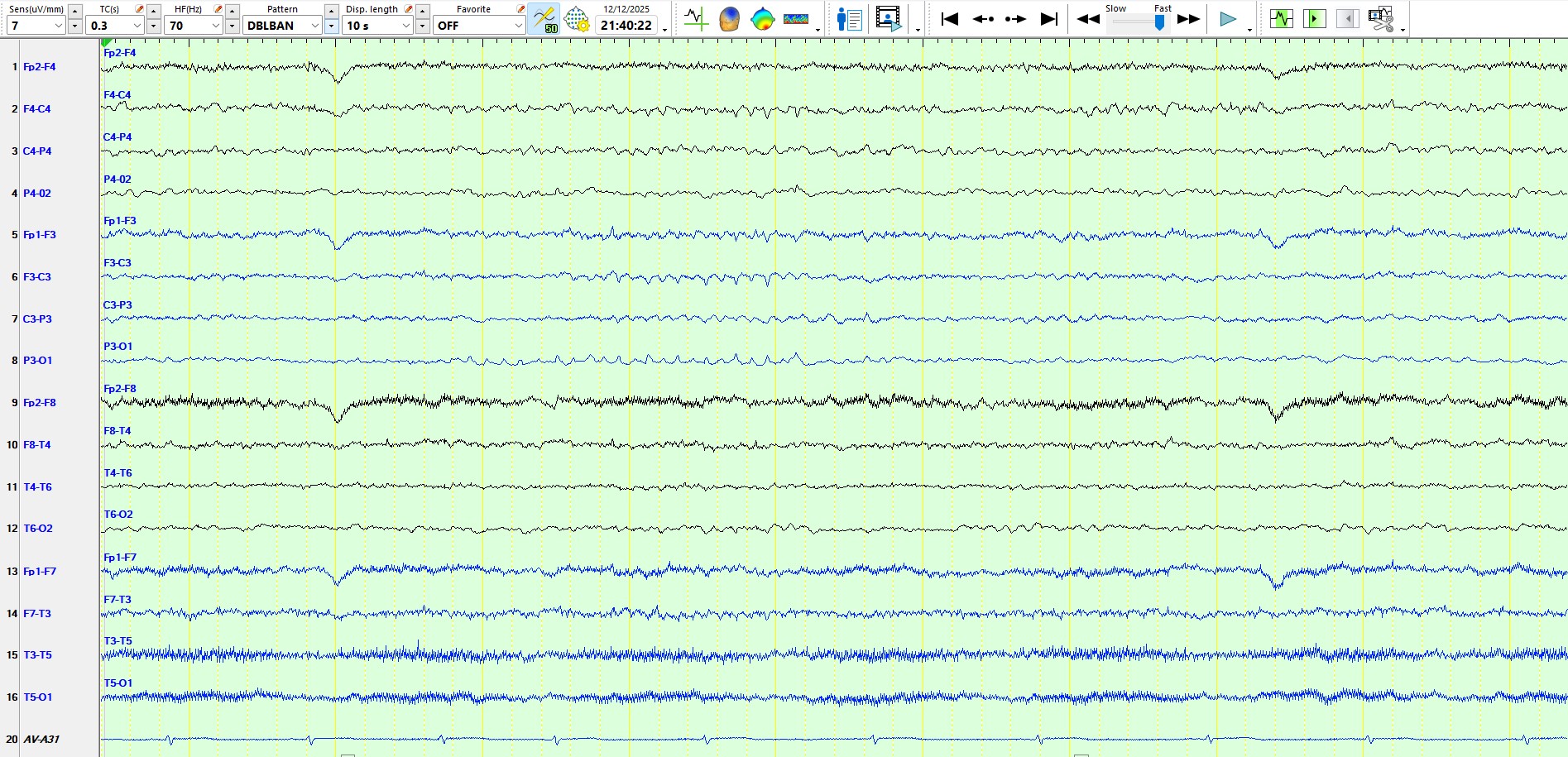Open the HF(Hz) dropdown showing 70
Screen dimensions: 1568x757
[194, 26]
